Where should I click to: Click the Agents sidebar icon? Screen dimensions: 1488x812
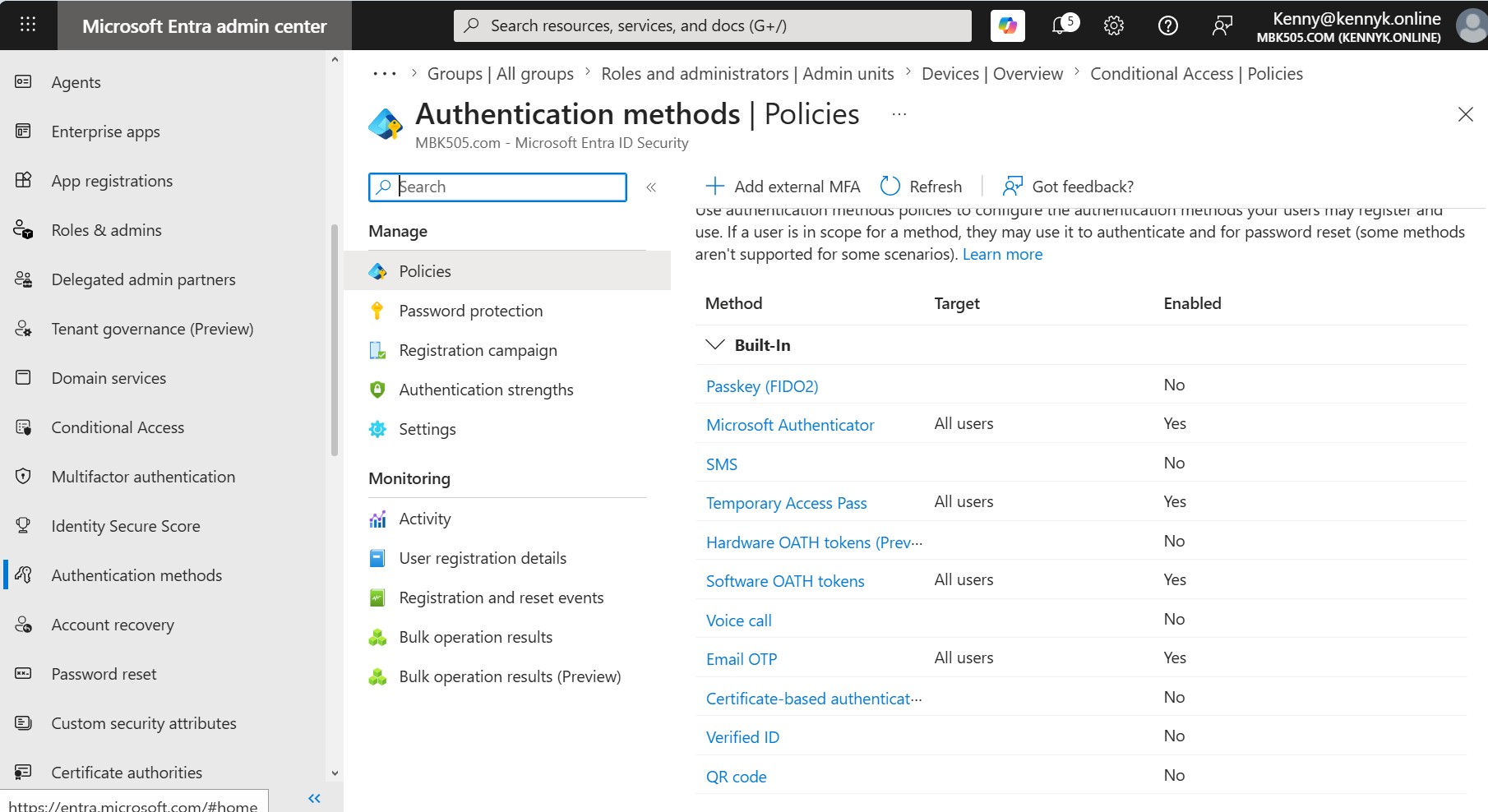(x=24, y=81)
